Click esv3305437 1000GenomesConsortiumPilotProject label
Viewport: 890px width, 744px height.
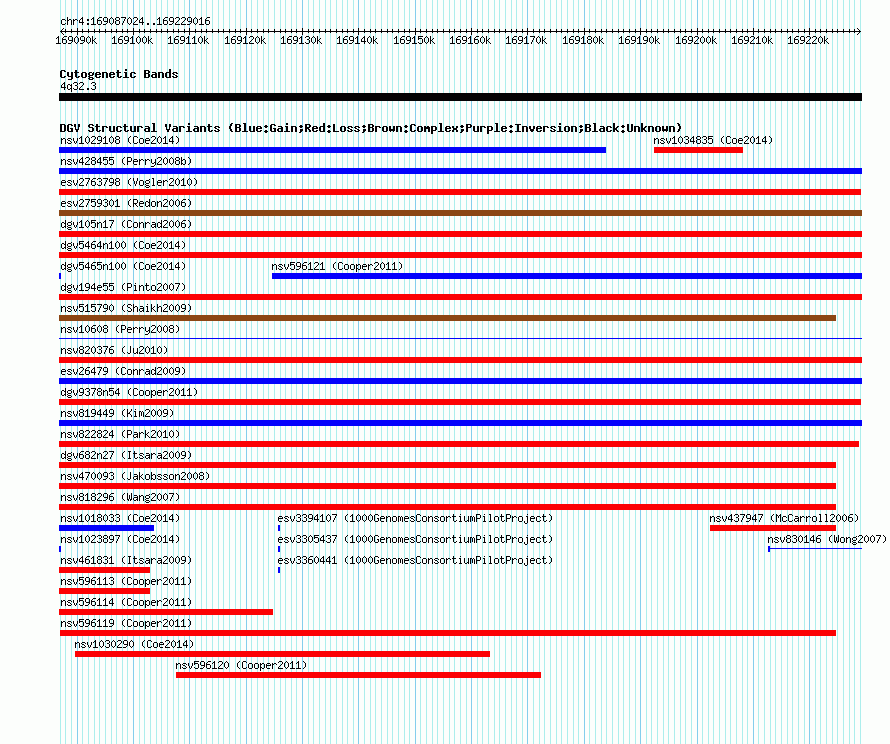pos(415,539)
